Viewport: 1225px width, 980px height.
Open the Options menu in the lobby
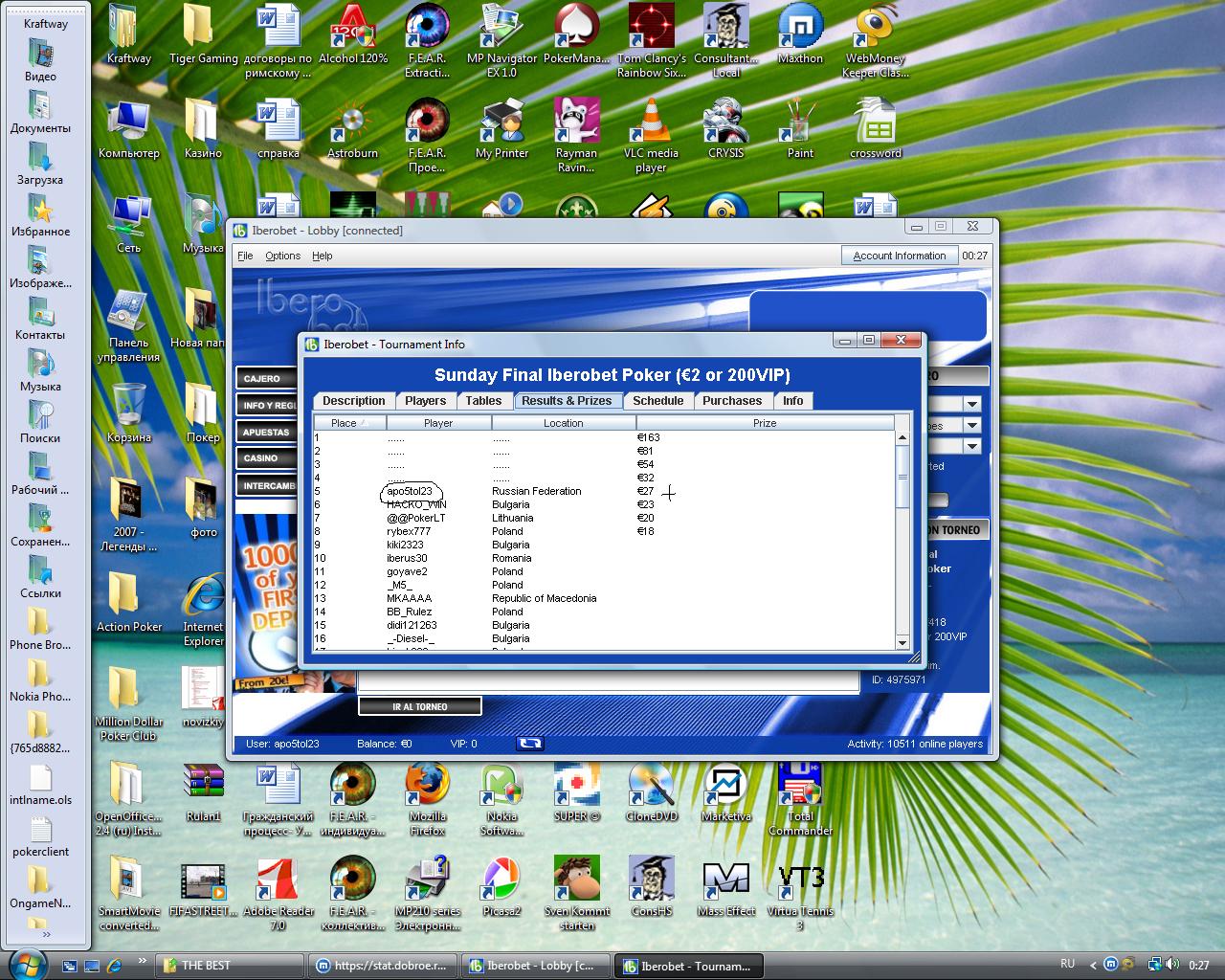[x=282, y=256]
